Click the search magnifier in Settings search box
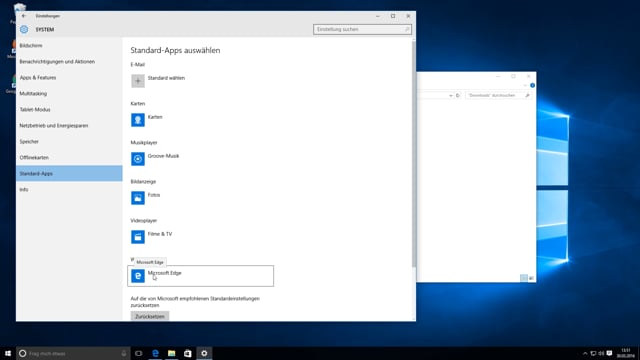The height and width of the screenshot is (360, 640). [407, 29]
